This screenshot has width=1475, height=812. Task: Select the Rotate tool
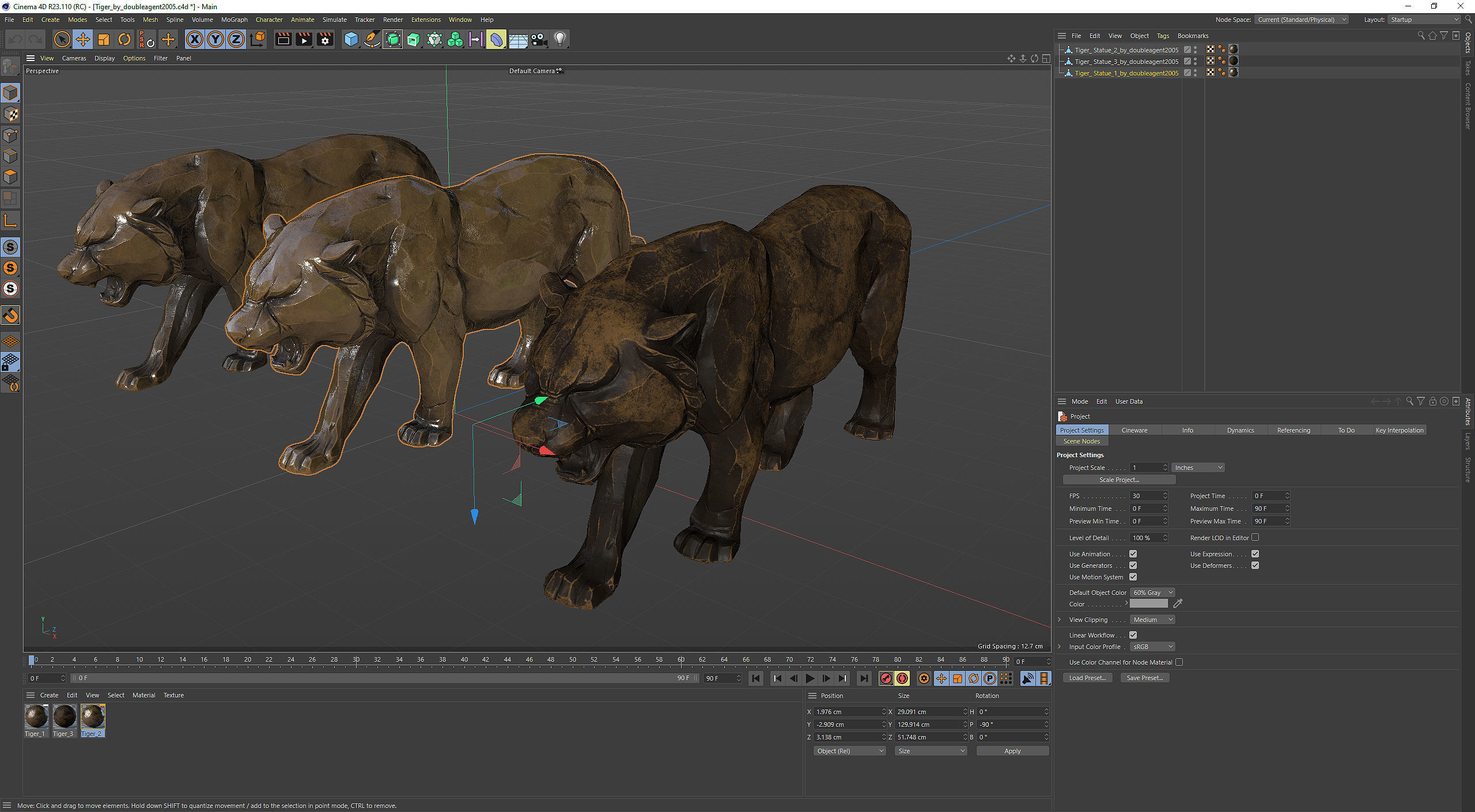click(124, 39)
